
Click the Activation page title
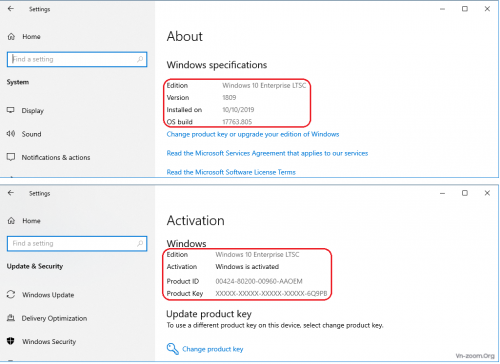pos(196,221)
